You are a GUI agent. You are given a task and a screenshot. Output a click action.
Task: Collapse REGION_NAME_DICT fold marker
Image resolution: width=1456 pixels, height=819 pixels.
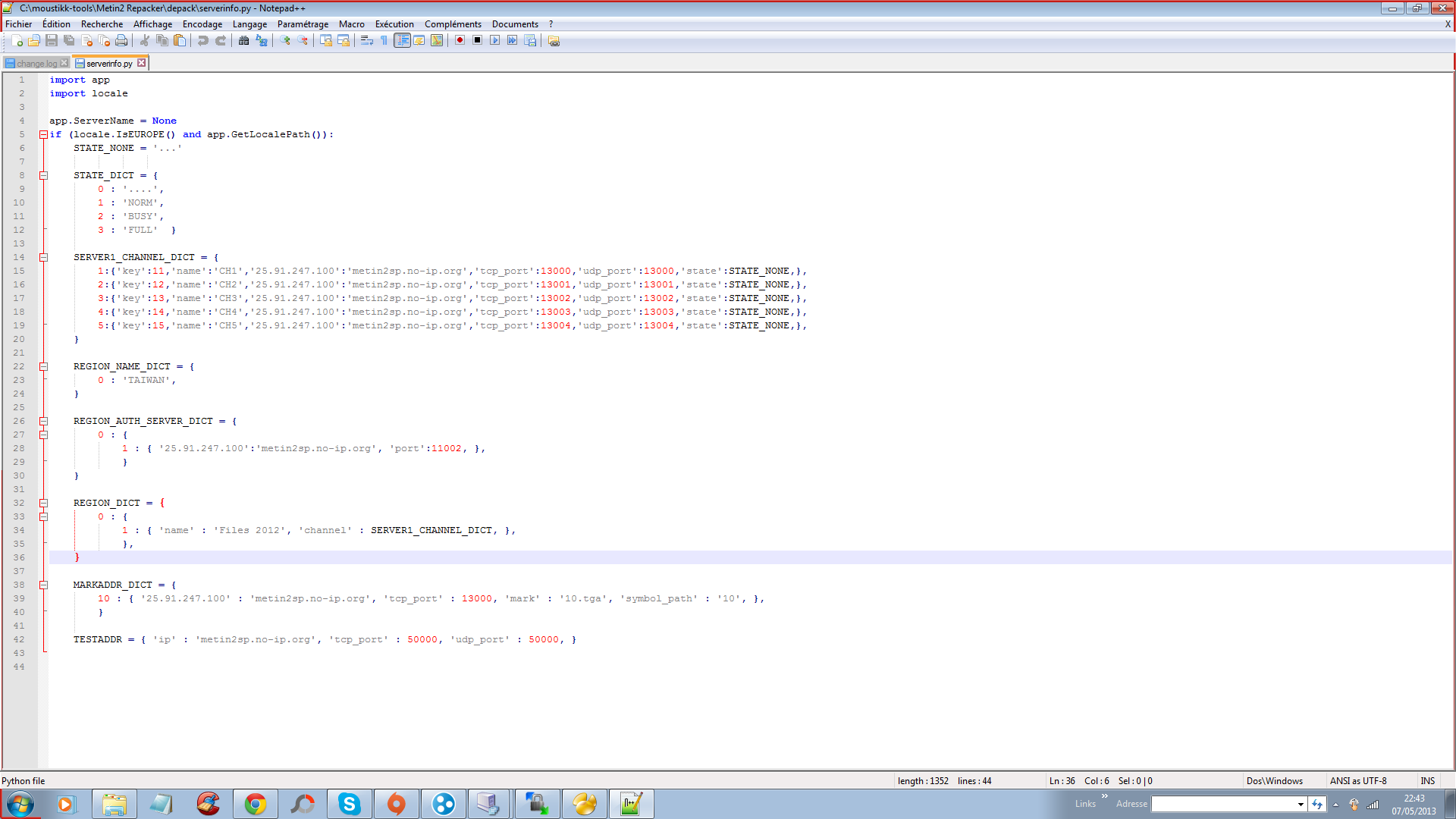[43, 367]
